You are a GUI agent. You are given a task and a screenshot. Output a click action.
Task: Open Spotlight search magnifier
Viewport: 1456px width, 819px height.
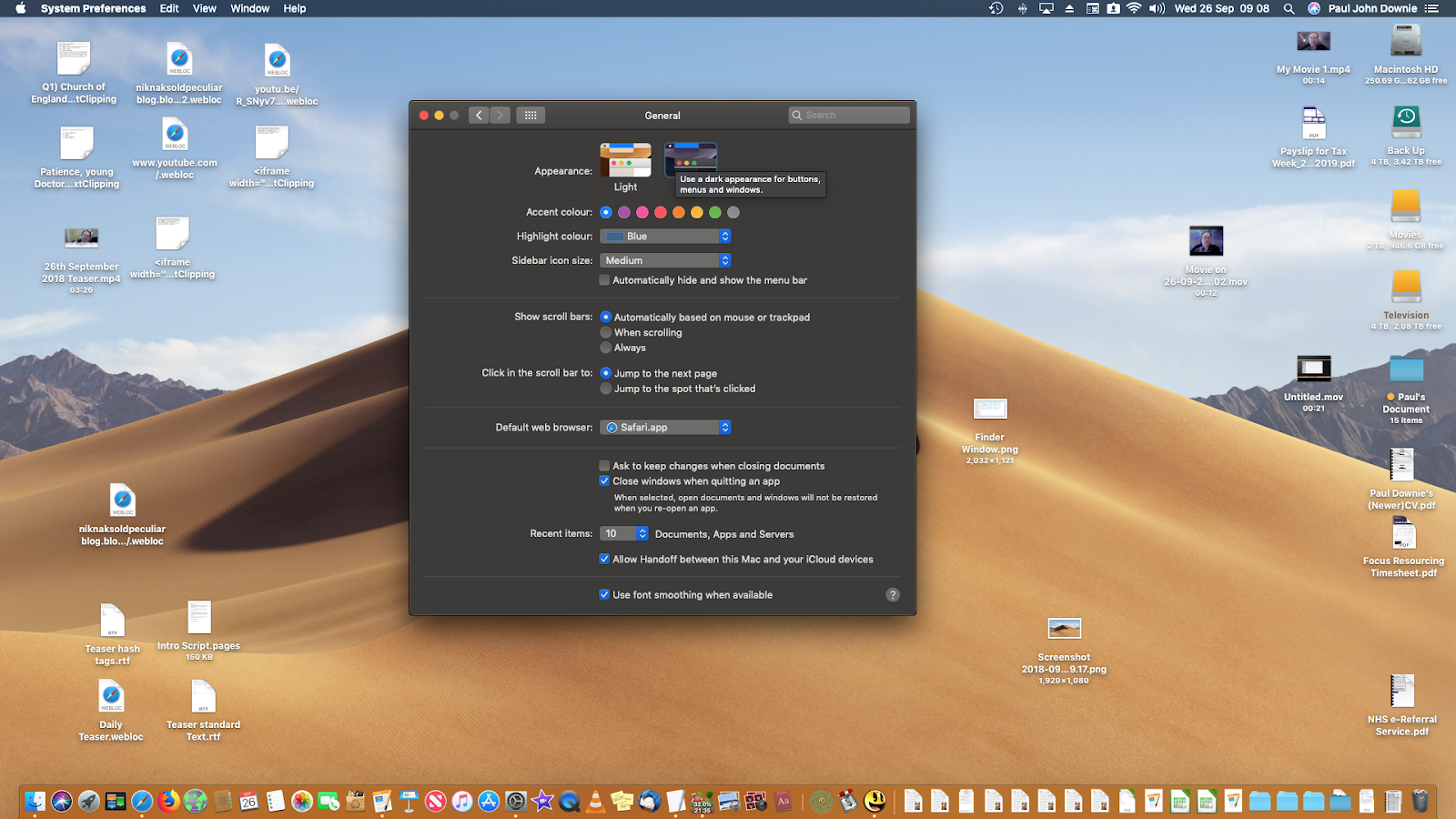tap(1289, 8)
